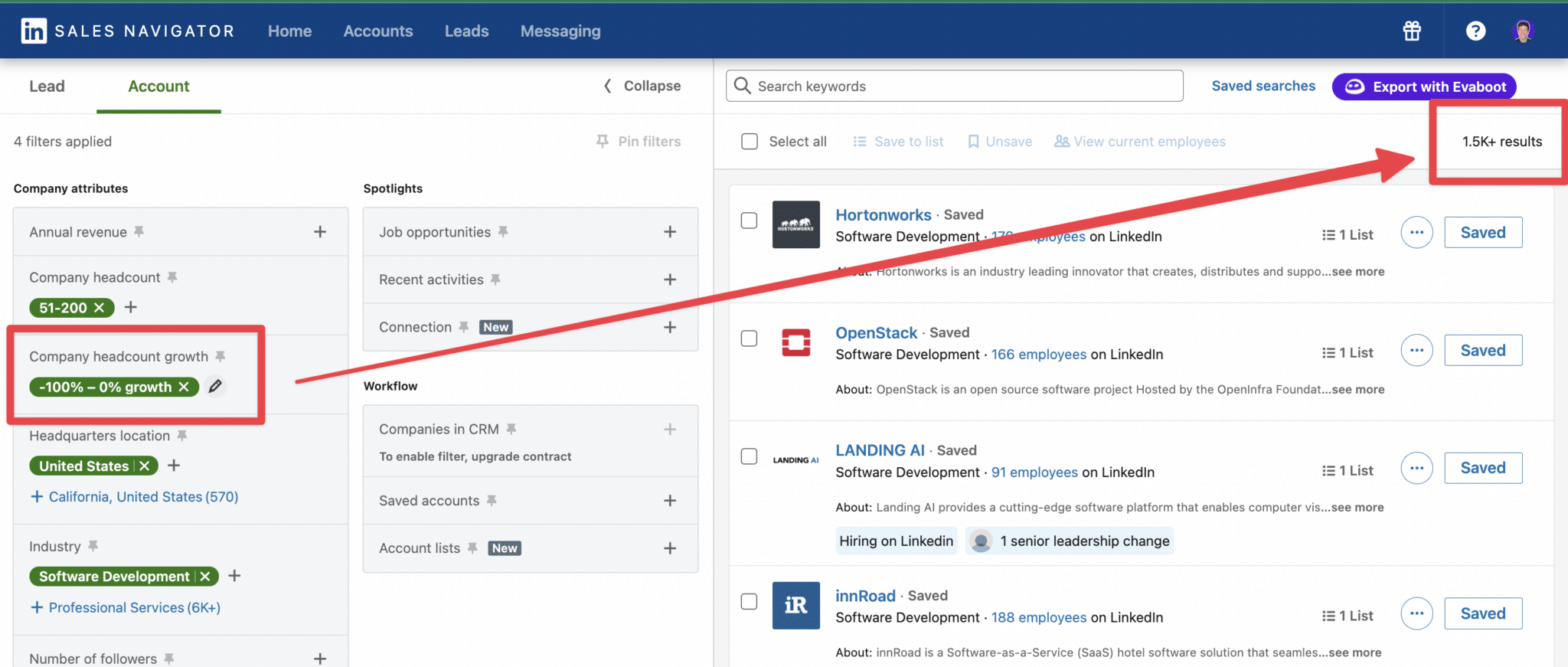Add Professional Services (6K+) suggestion
This screenshot has width=1568, height=667.
pos(125,607)
